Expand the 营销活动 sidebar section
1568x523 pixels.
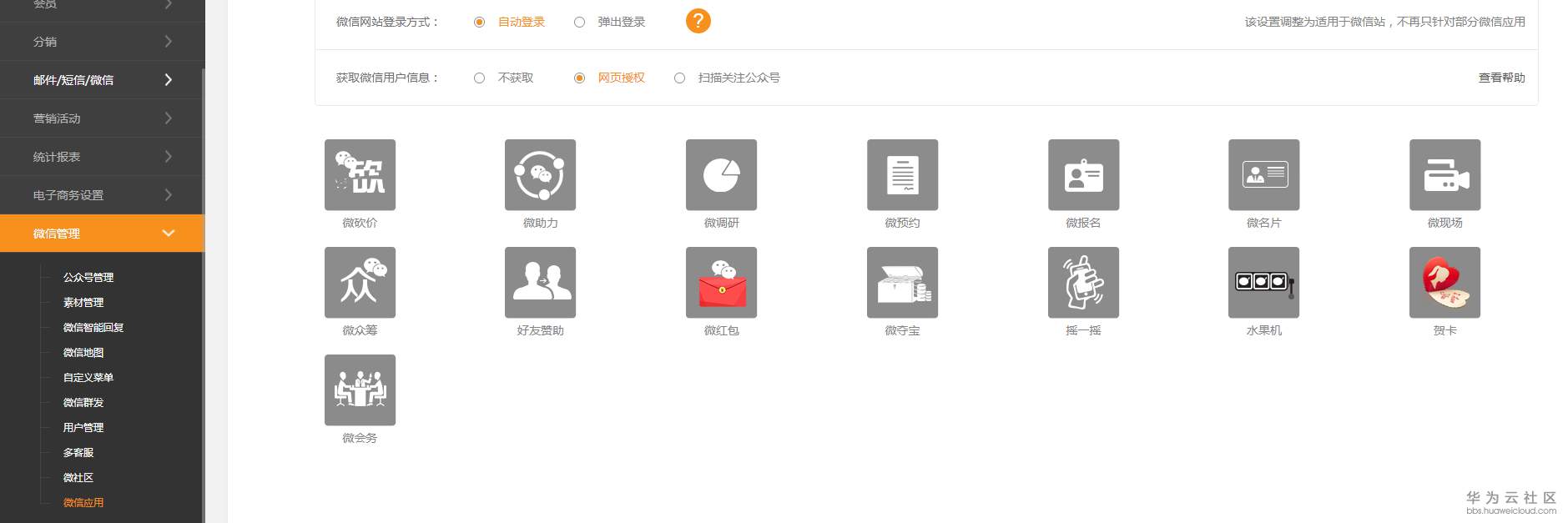tap(102, 118)
